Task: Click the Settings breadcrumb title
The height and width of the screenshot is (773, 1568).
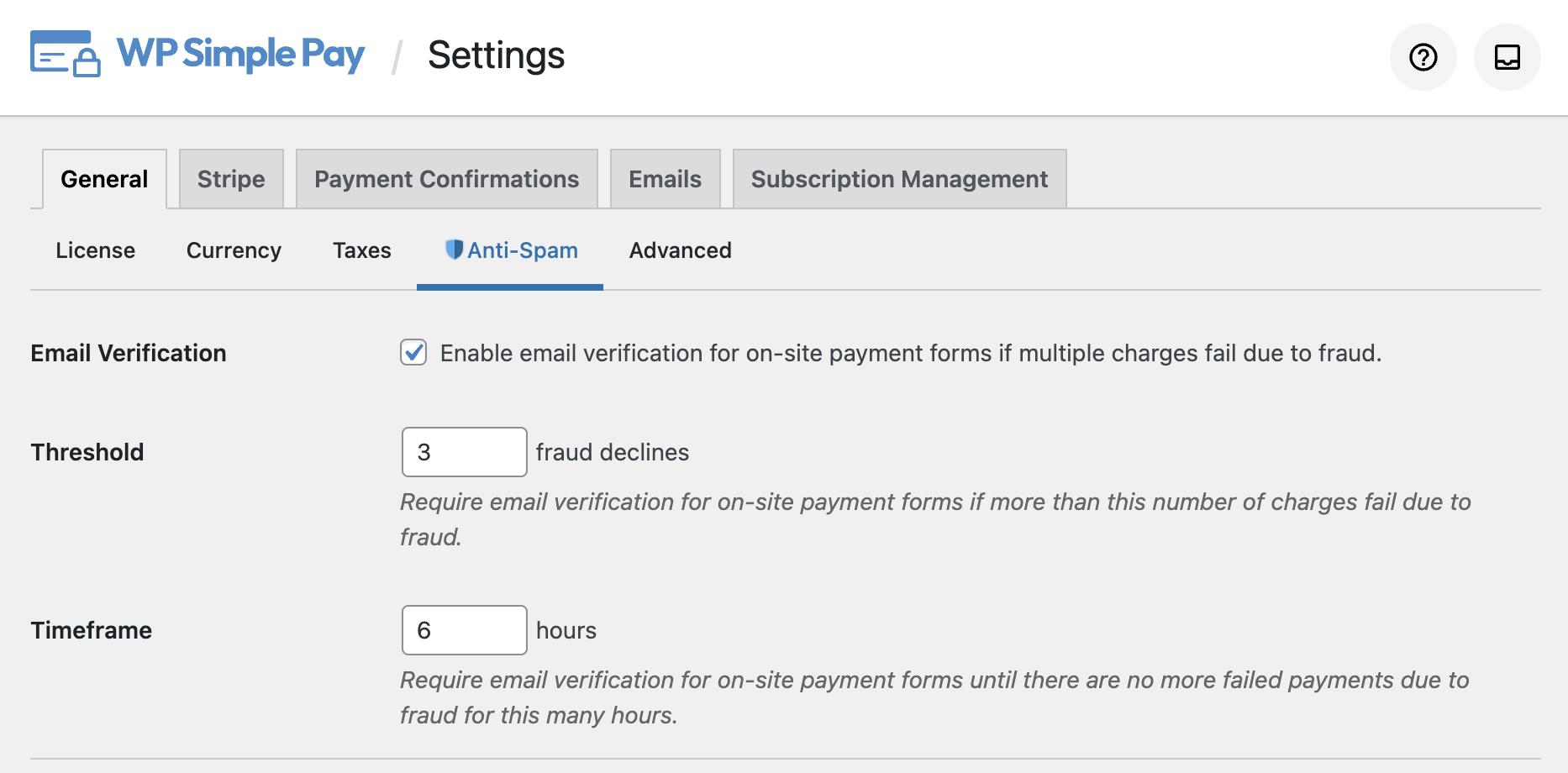Action: (x=496, y=55)
